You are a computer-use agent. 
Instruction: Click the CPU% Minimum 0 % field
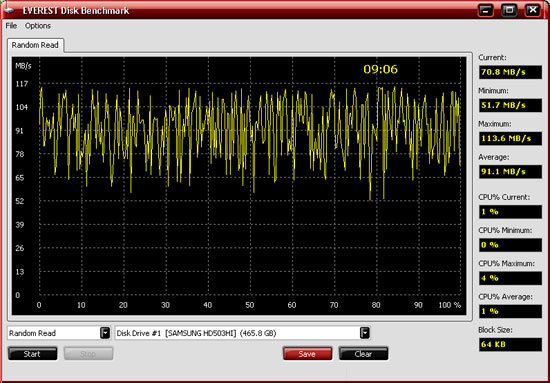pyautogui.click(x=510, y=245)
